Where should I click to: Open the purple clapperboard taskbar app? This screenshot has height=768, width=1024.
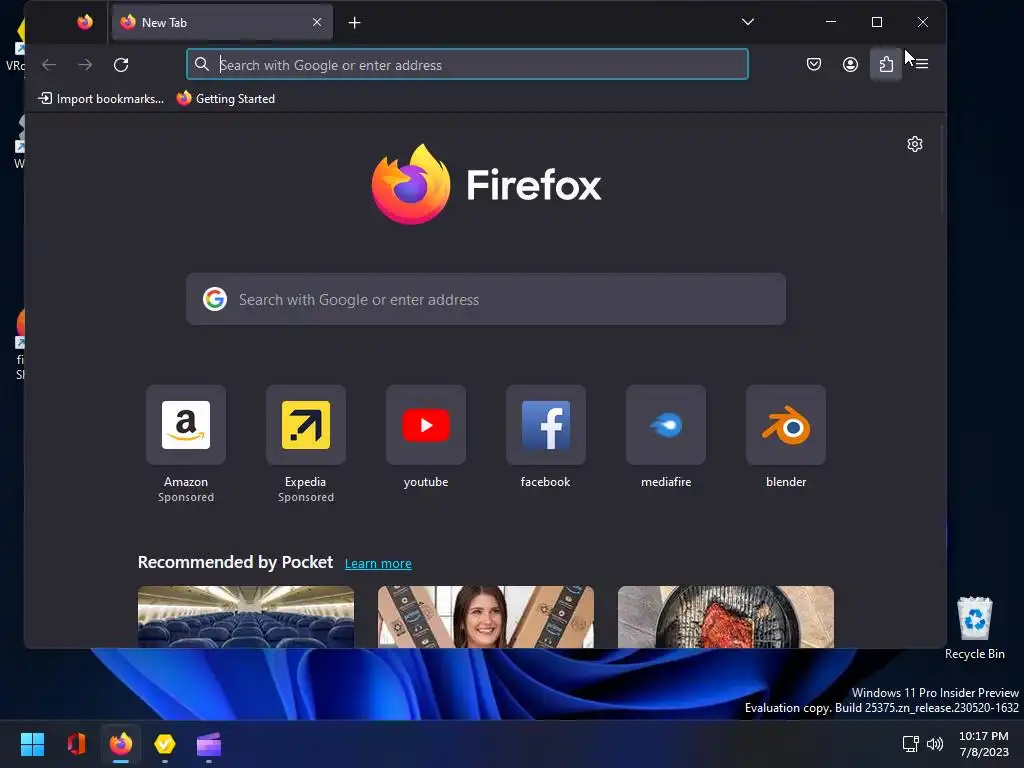pyautogui.click(x=209, y=744)
